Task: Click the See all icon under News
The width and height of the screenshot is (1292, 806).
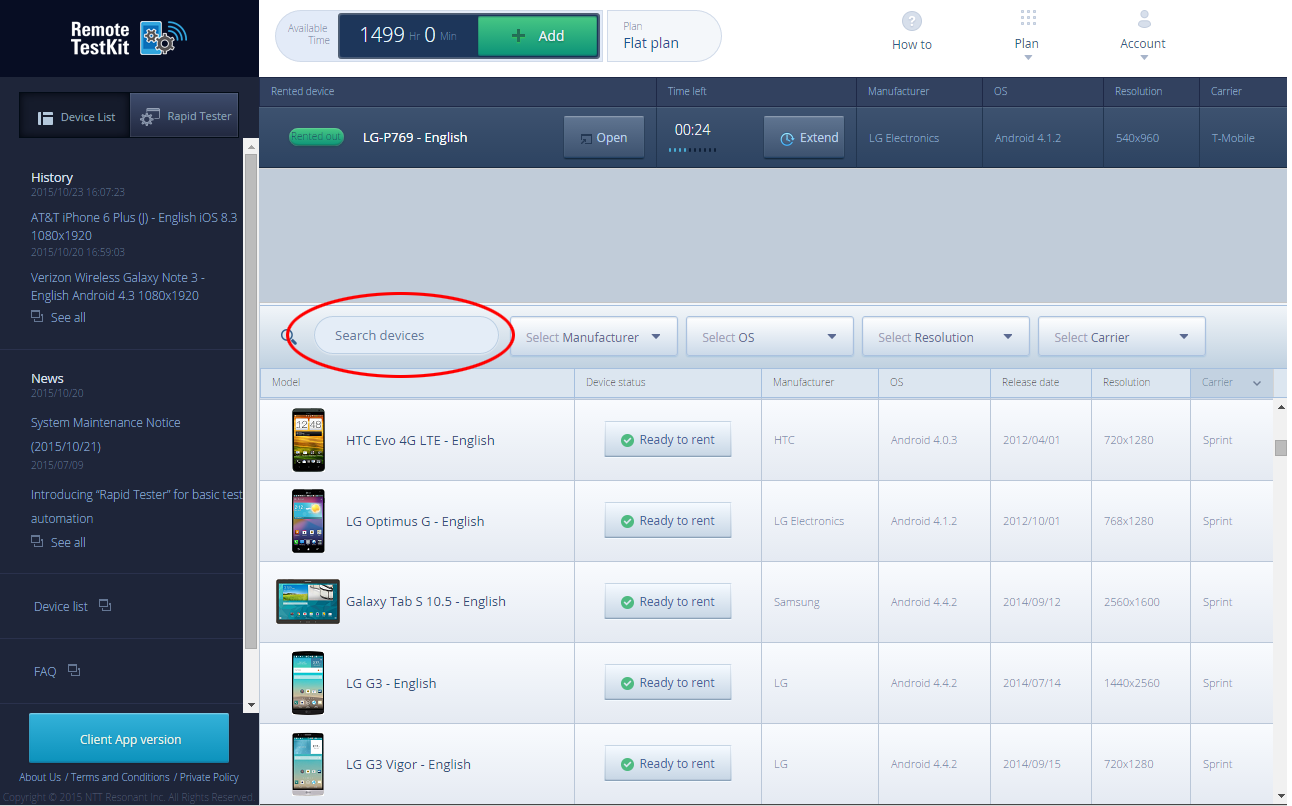Action: 37,542
